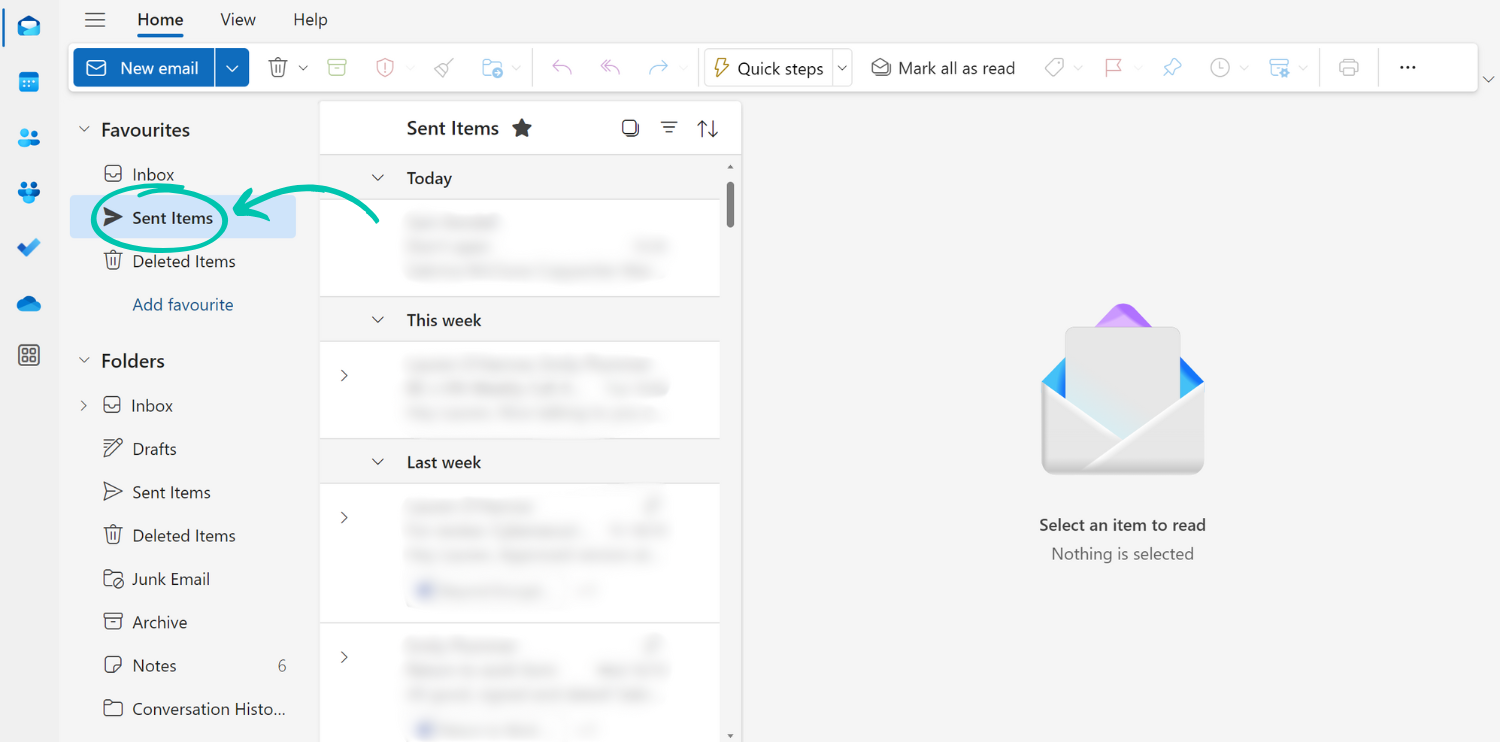Viewport: 1500px width, 742px height.
Task: Select the filter icon above the message list
Action: pyautogui.click(x=668, y=128)
